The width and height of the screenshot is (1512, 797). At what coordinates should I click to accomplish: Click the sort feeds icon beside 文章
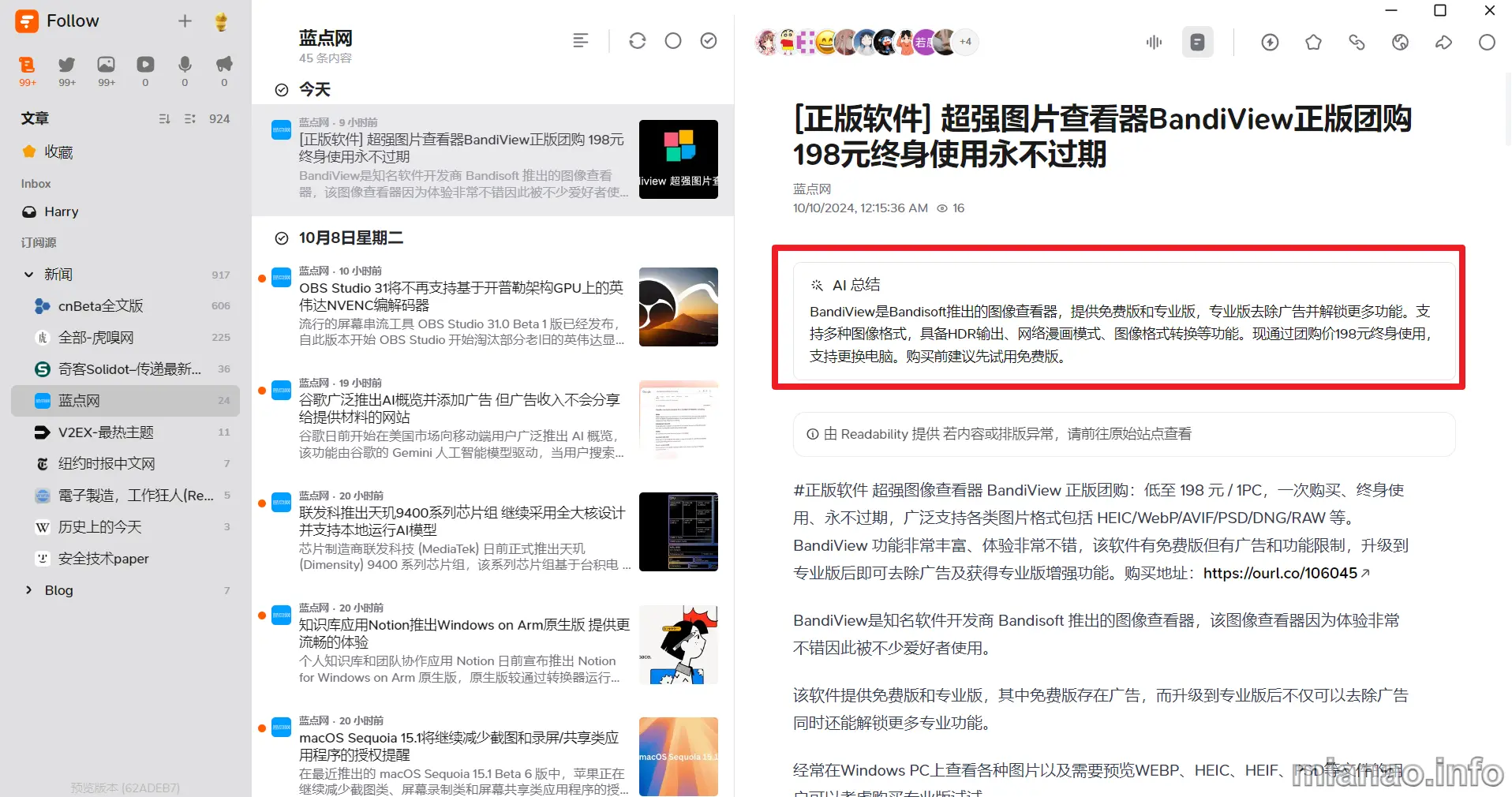click(164, 118)
